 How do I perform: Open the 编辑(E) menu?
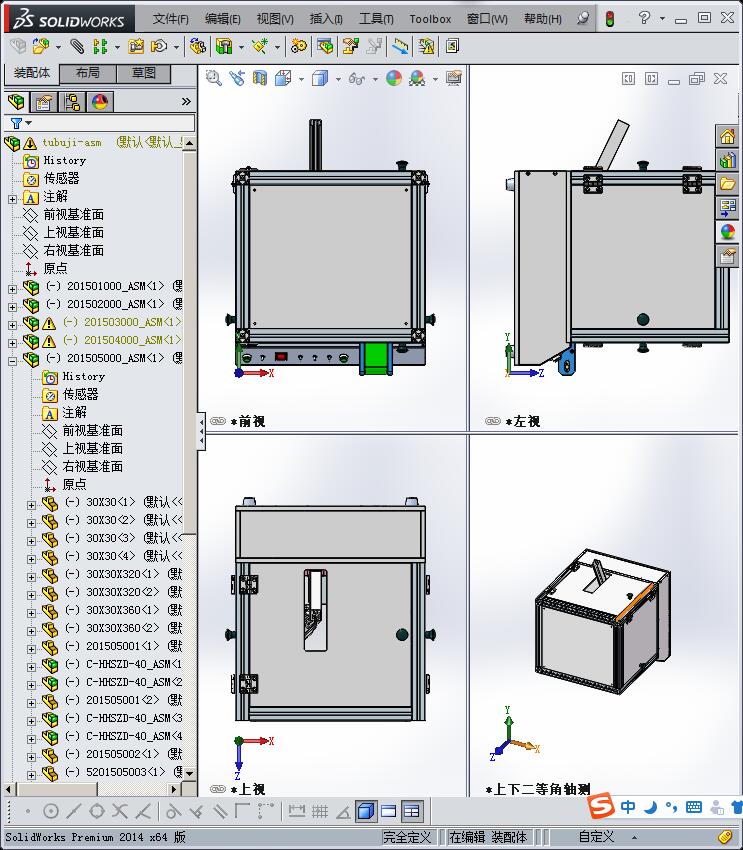(x=223, y=19)
